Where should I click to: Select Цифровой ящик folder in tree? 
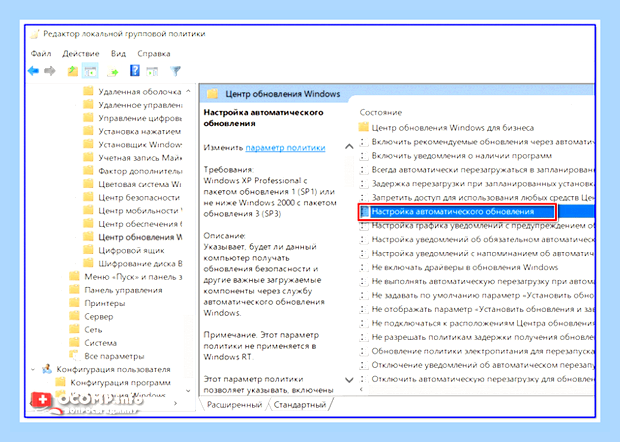(x=124, y=250)
